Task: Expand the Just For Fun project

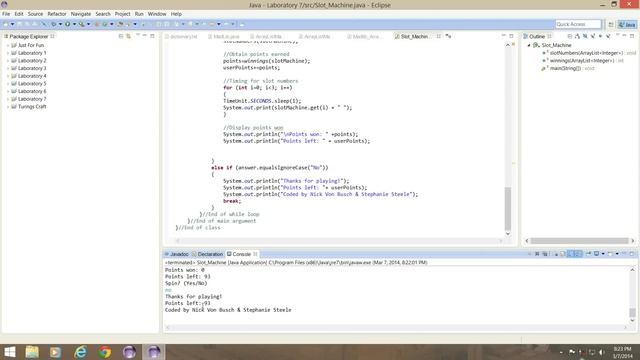Action: 8,45
